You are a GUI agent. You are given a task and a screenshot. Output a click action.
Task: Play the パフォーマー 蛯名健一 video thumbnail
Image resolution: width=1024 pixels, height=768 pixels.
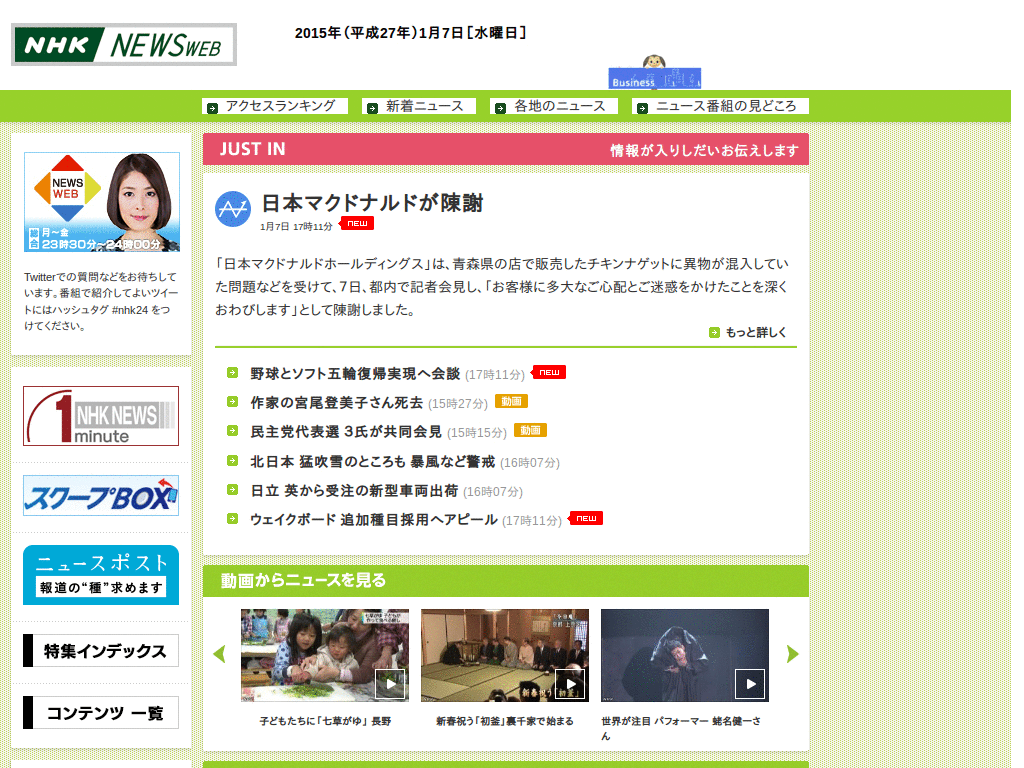685,656
